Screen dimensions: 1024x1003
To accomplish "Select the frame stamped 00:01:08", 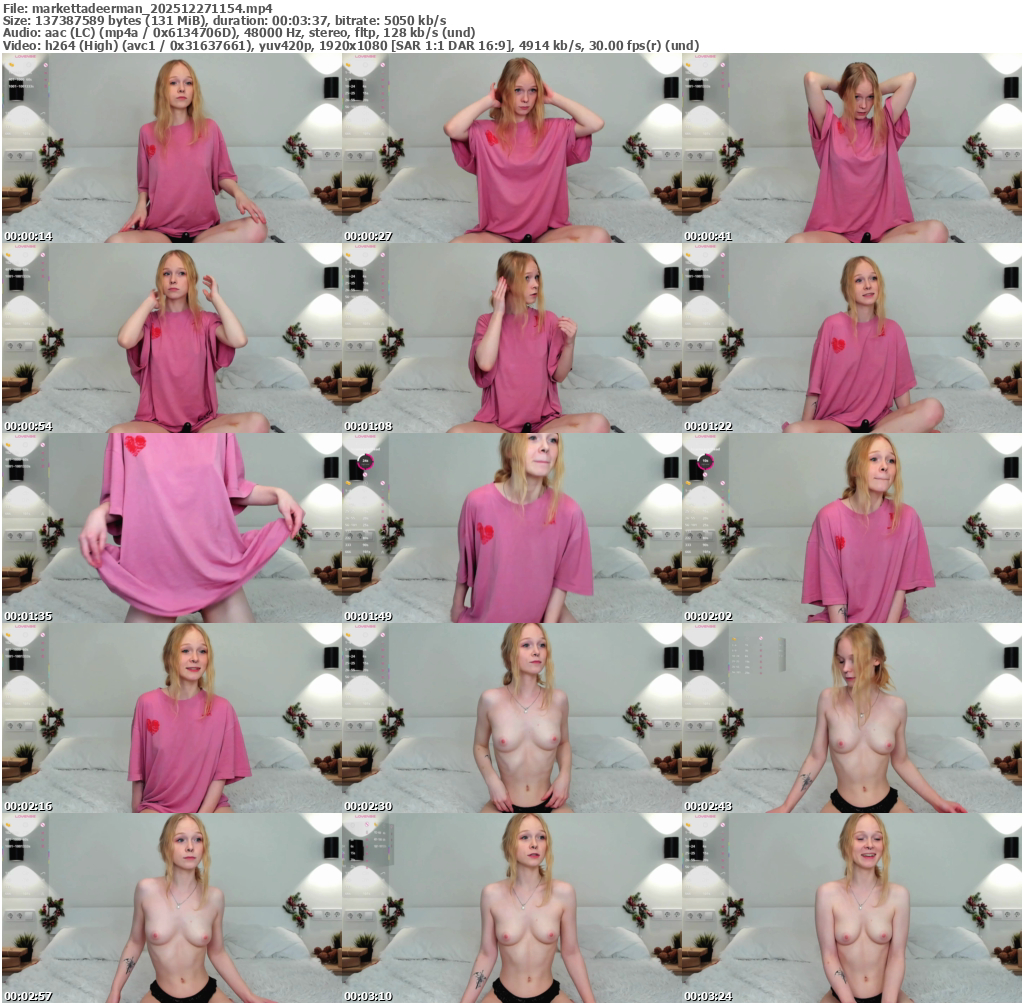I will [x=512, y=338].
